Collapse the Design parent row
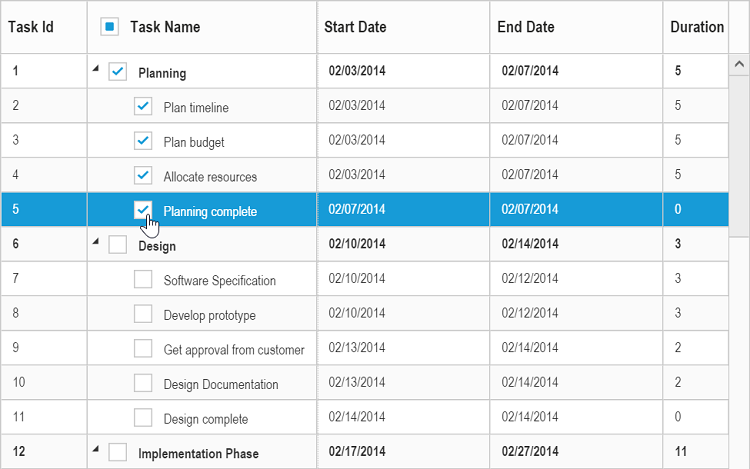750x469 pixels. coord(96,242)
